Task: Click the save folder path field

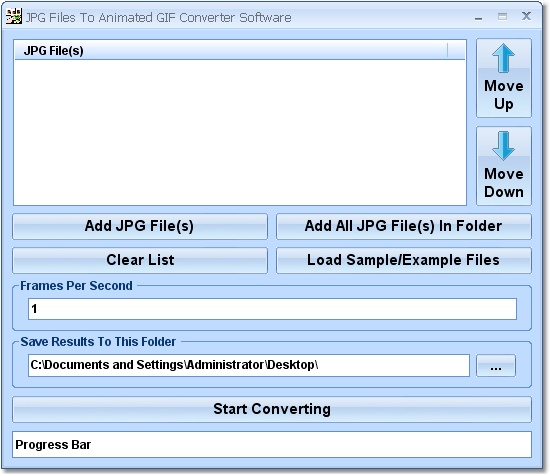Action: coord(249,366)
